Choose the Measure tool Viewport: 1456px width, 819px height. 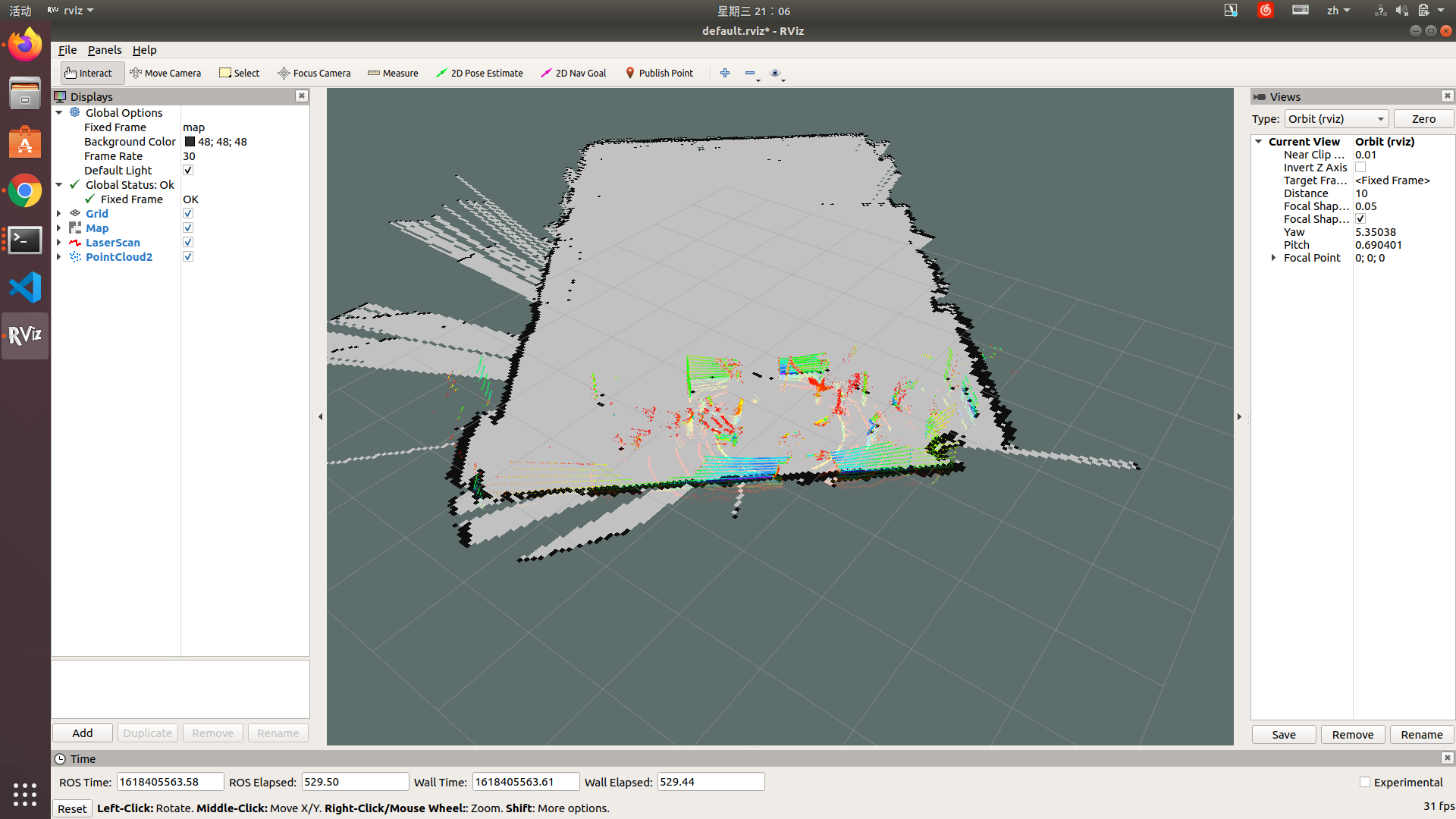point(393,73)
